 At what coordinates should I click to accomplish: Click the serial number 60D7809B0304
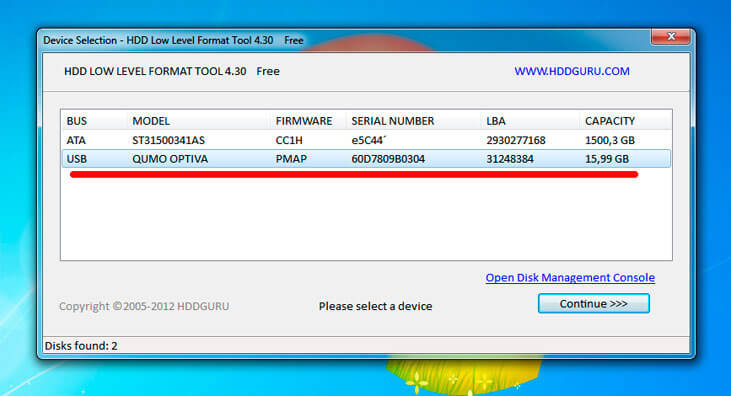(388, 159)
